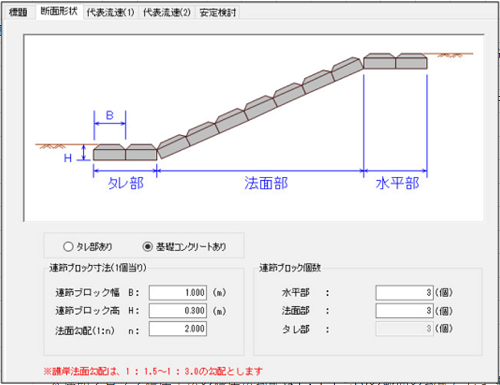Select the 法面部 block count field

tap(404, 311)
